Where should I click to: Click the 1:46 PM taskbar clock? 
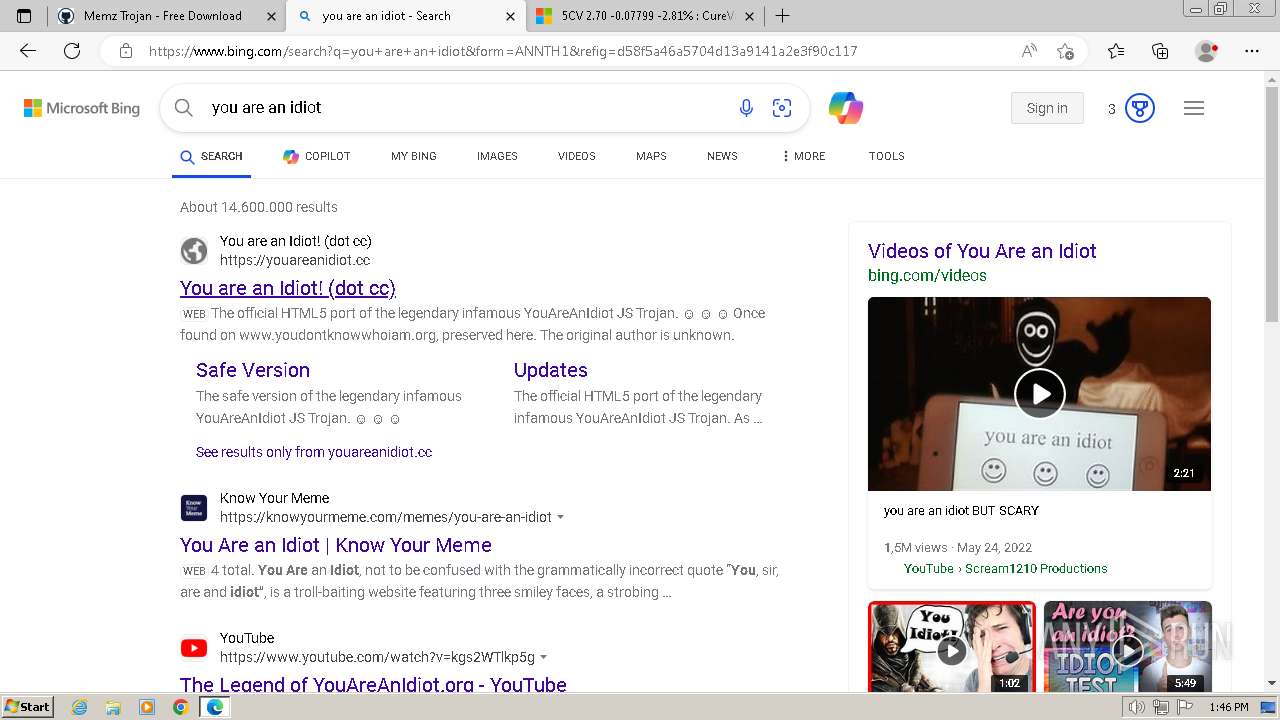click(x=1228, y=707)
